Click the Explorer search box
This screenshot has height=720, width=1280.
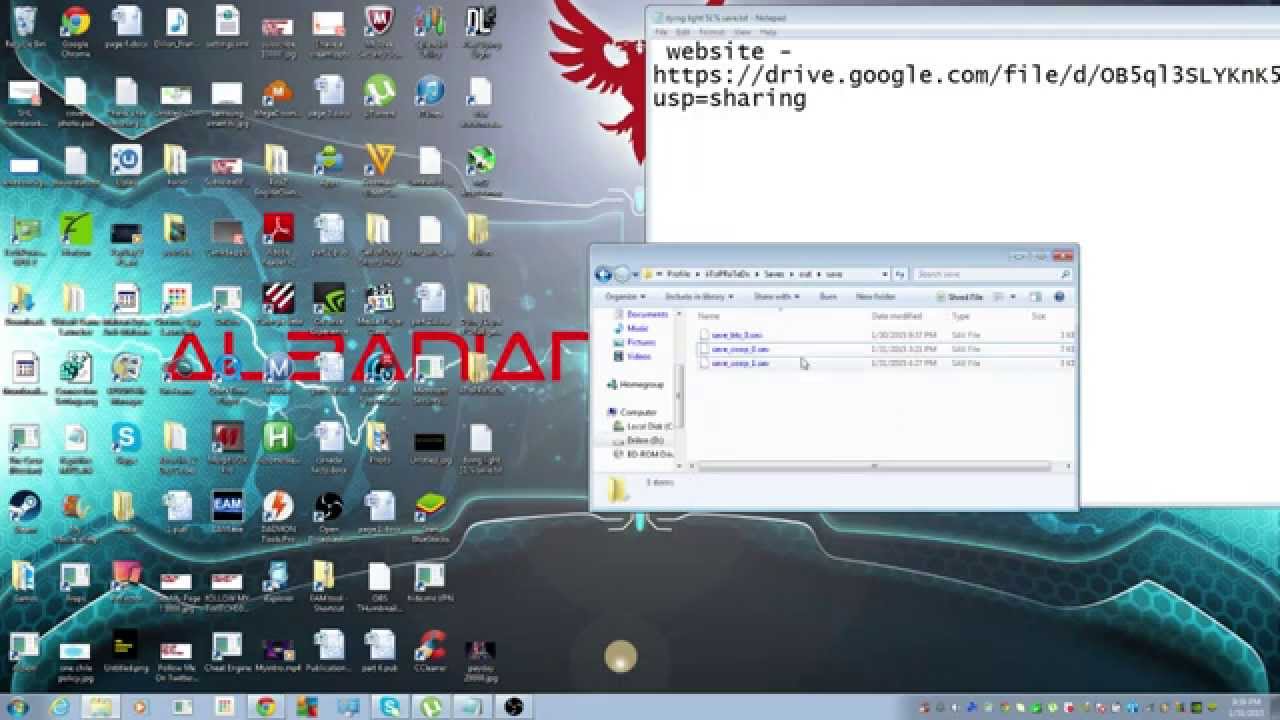[992, 274]
